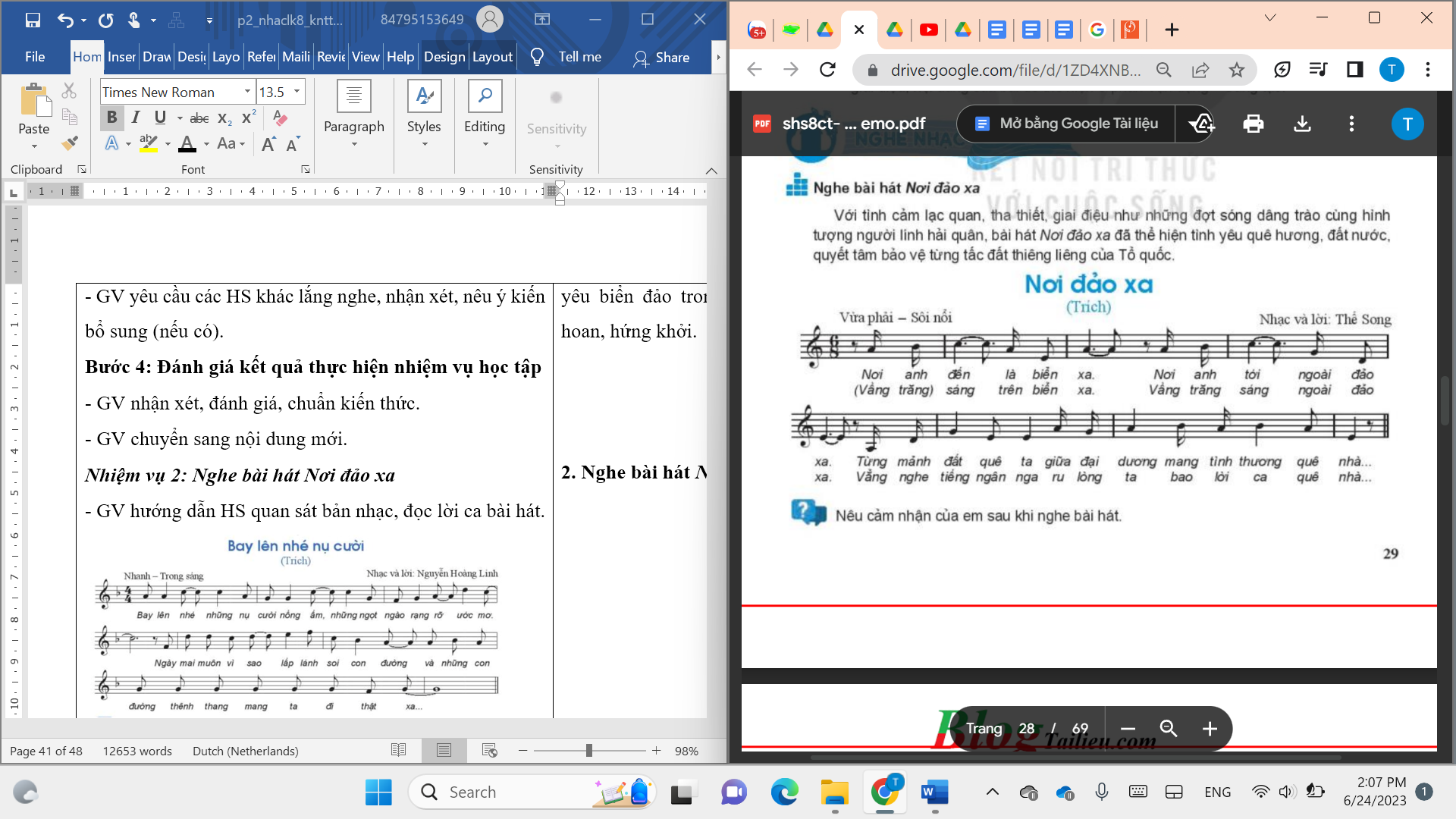Open font name dropdown Times New Roman
This screenshot has height=819, width=1456.
(x=247, y=92)
